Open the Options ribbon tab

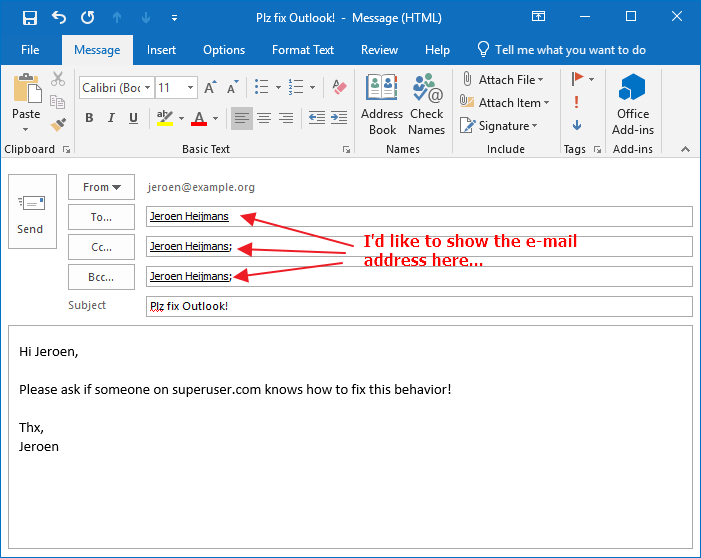[224, 50]
